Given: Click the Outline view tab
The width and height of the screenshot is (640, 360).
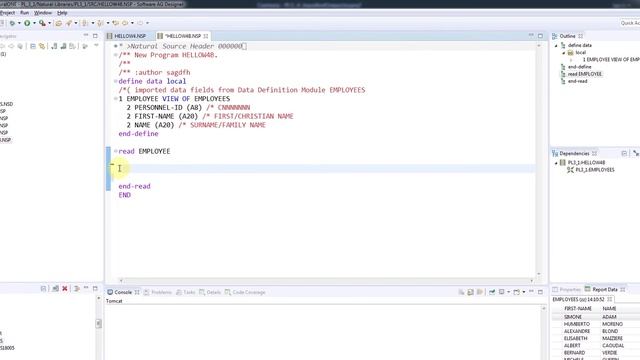Looking at the screenshot, I should tap(567, 36).
